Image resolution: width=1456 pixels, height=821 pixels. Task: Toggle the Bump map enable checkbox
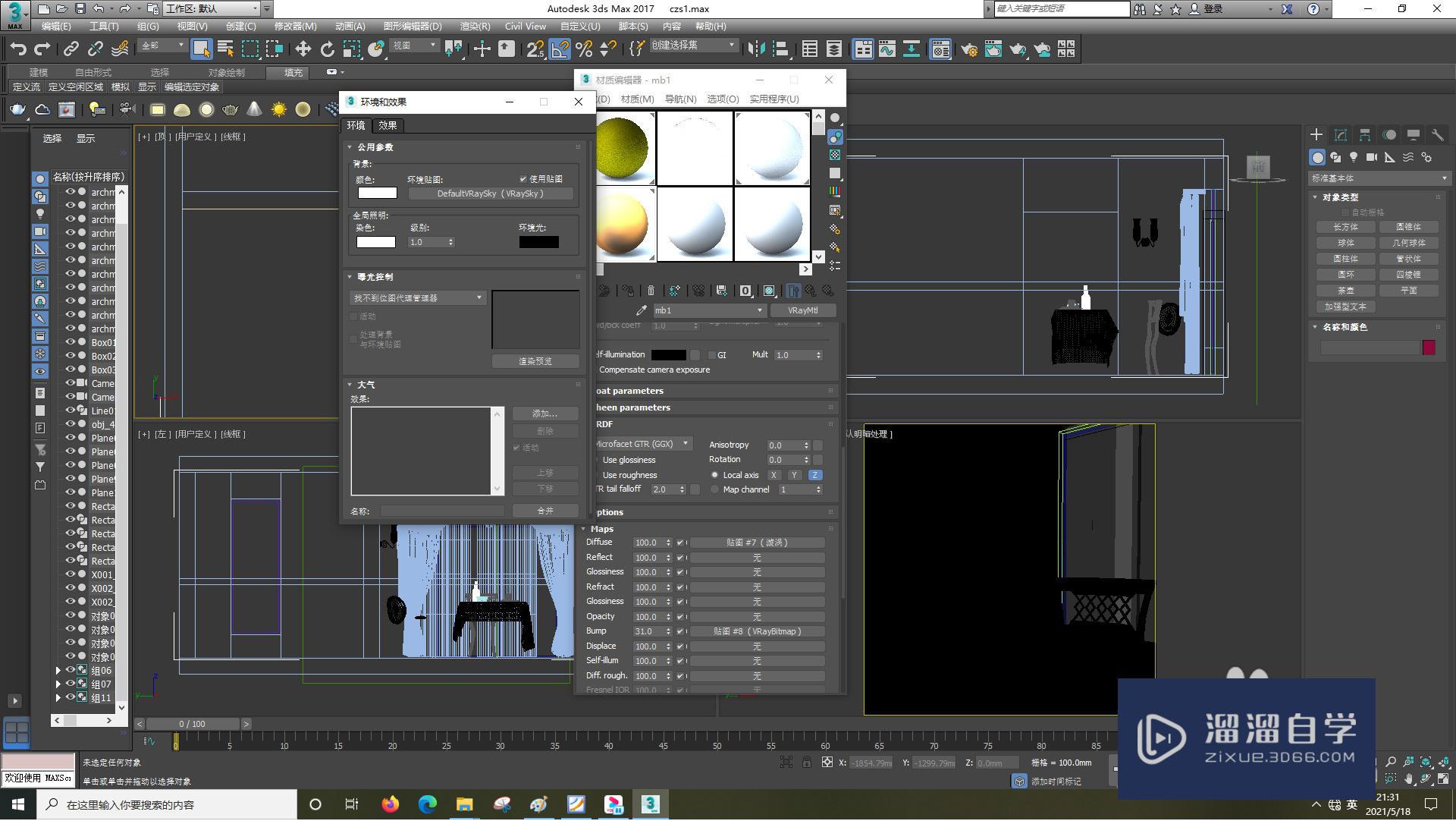click(x=680, y=632)
